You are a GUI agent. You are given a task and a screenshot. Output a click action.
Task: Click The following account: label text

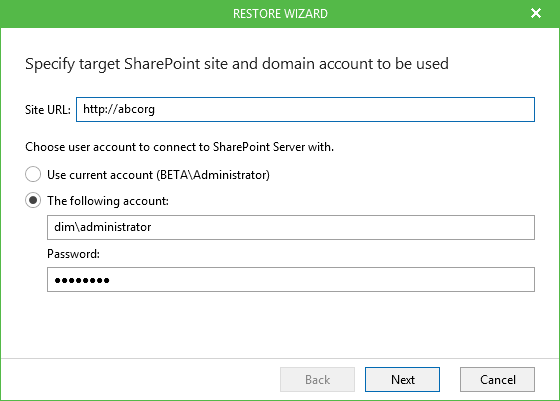pyautogui.click(x=108, y=201)
